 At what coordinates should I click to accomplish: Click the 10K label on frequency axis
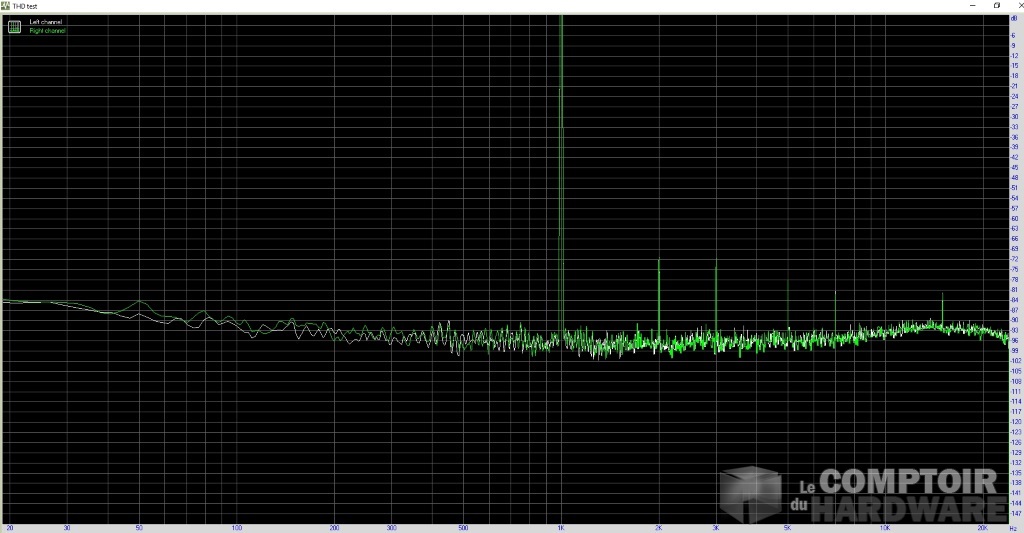pos(885,527)
